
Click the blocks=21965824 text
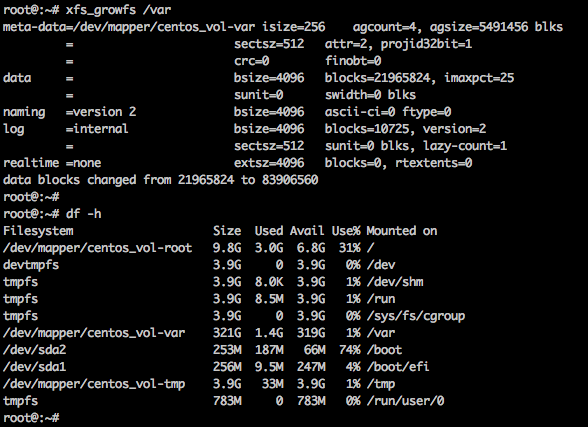click(x=377, y=78)
